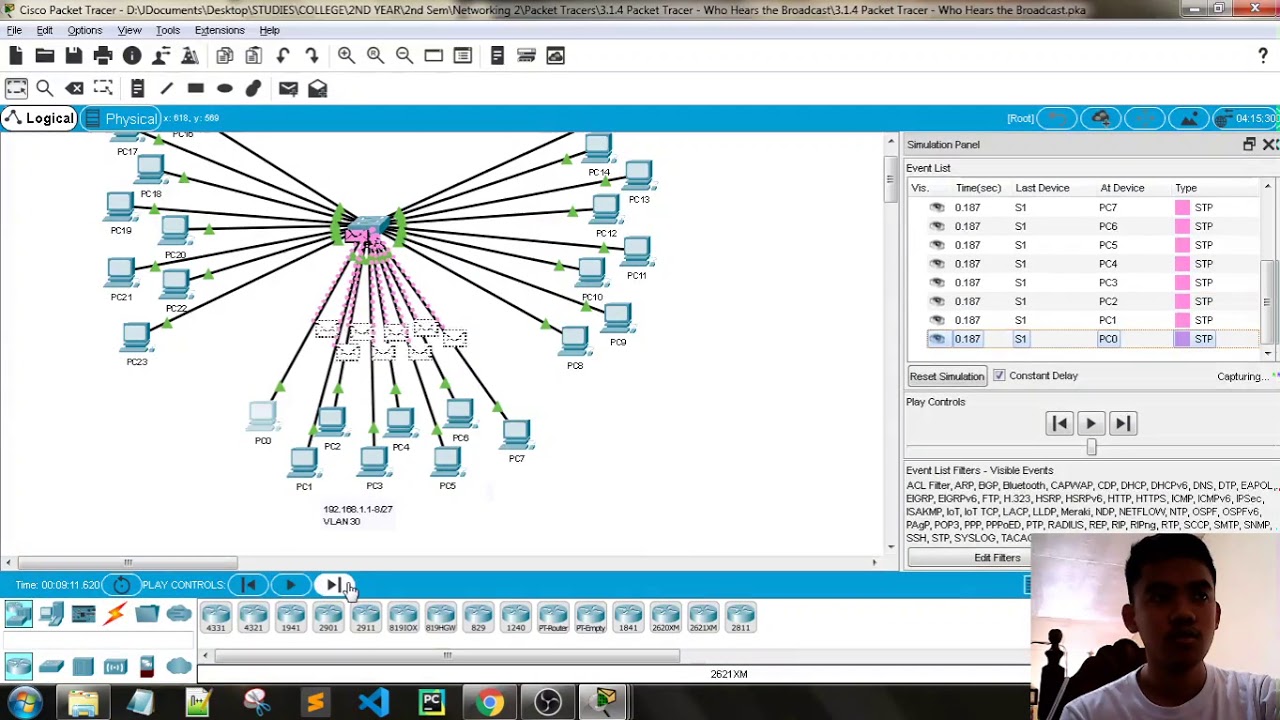Select the Draw Ellipse tool

point(225,89)
